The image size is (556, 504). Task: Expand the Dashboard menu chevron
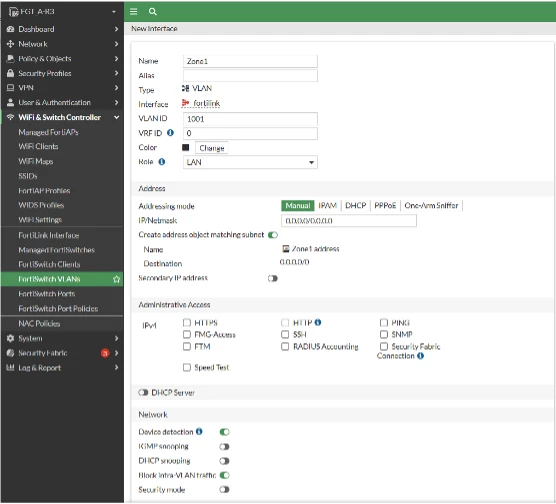click(116, 29)
